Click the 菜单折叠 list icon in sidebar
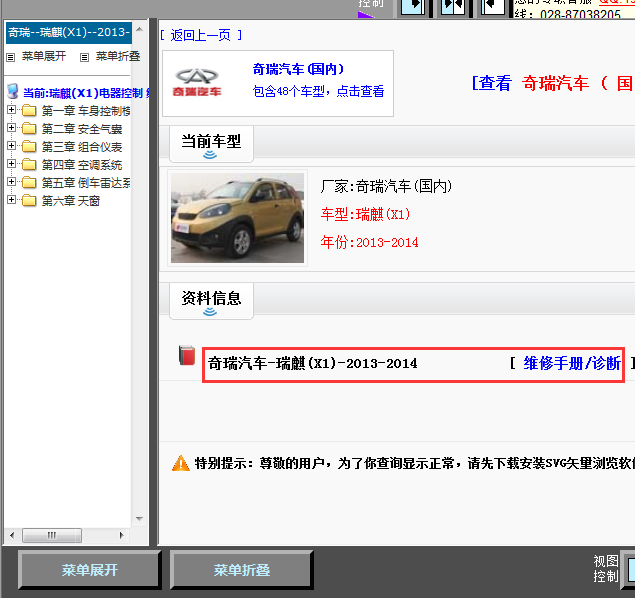635x598 pixels. (84, 57)
